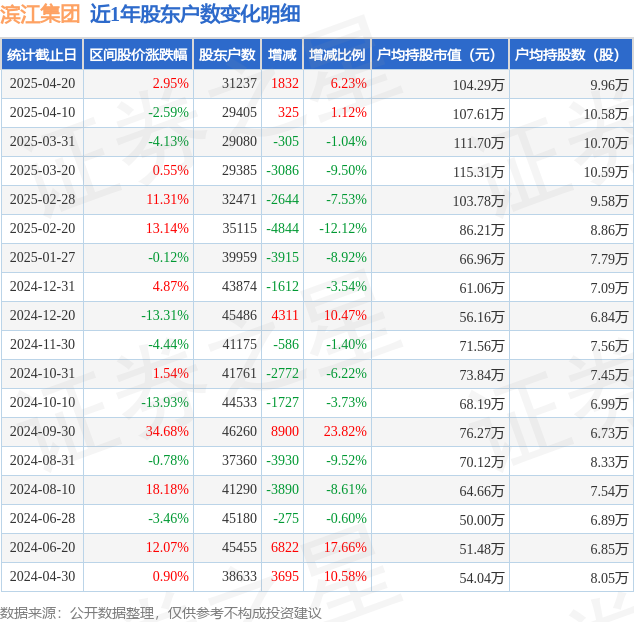Click the change value 4311
The image size is (634, 622).
[x=285, y=315]
